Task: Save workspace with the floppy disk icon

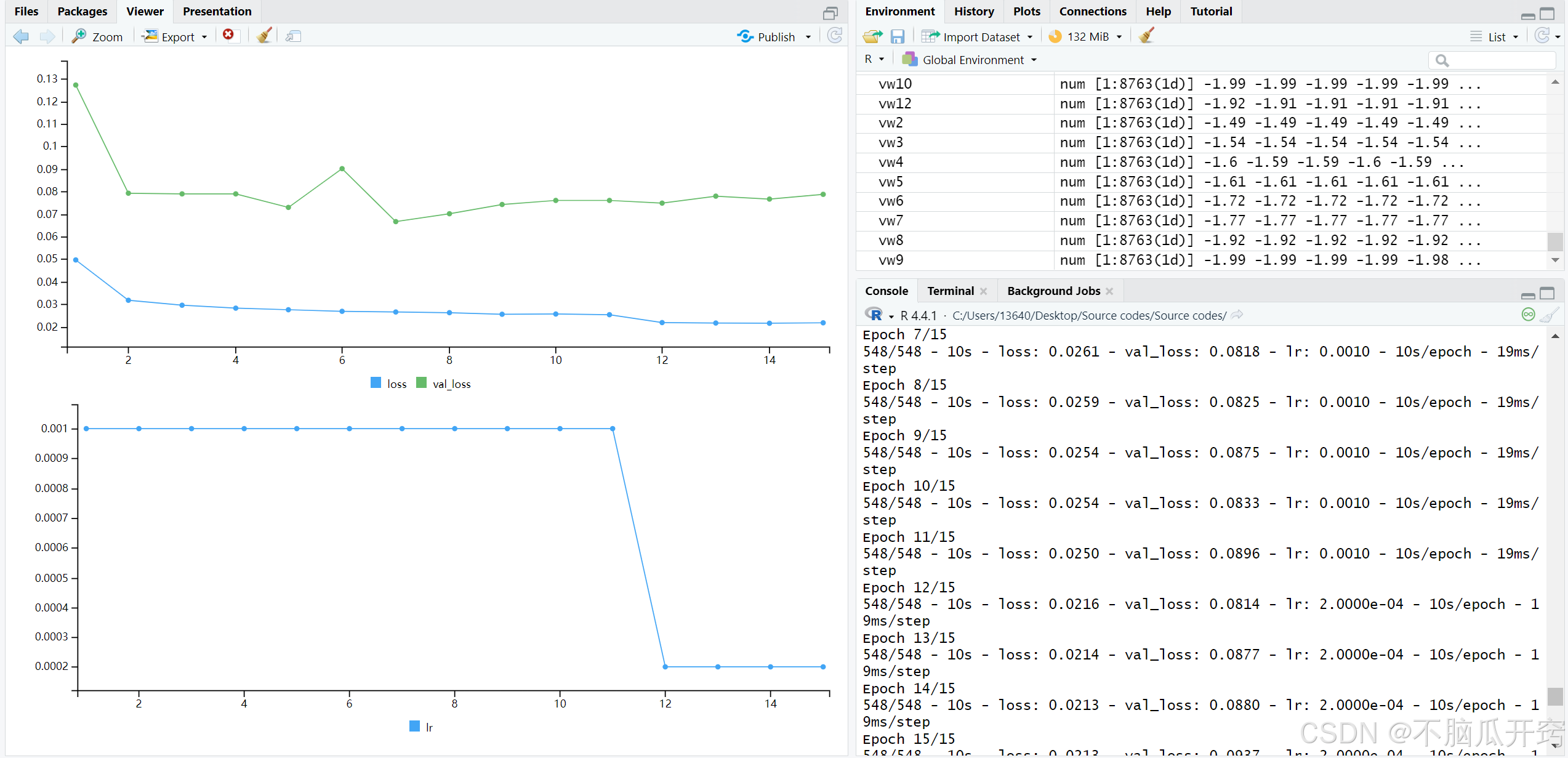Action: (x=898, y=36)
